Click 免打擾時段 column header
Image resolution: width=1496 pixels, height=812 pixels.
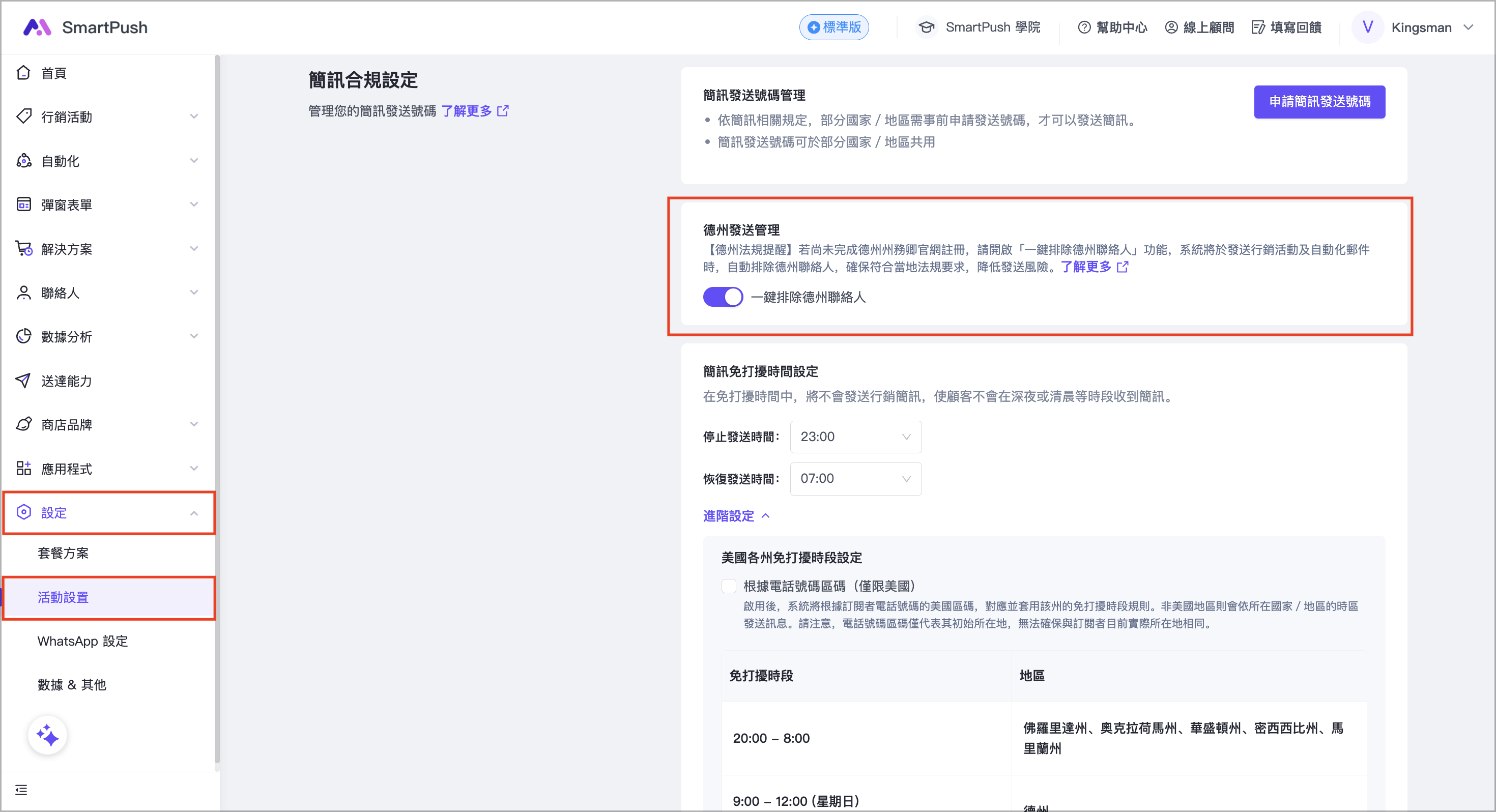(x=867, y=676)
